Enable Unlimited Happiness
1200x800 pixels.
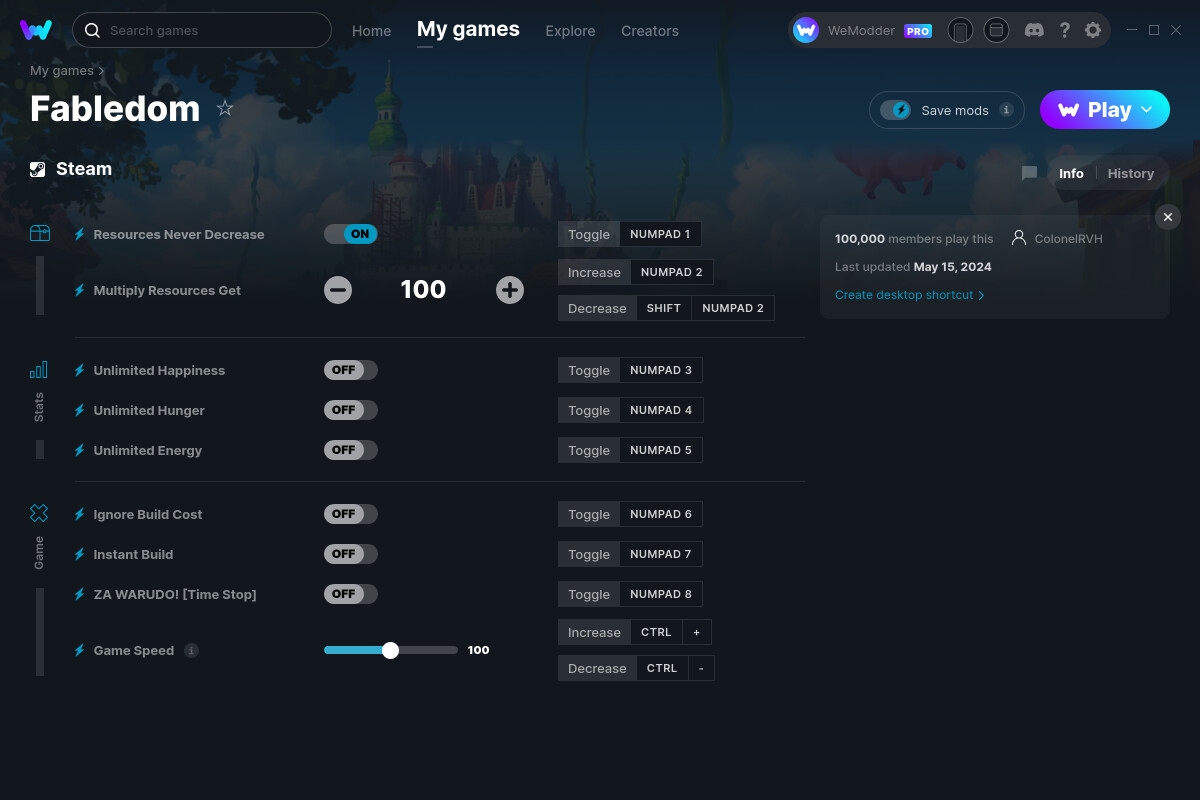pyautogui.click(x=350, y=369)
